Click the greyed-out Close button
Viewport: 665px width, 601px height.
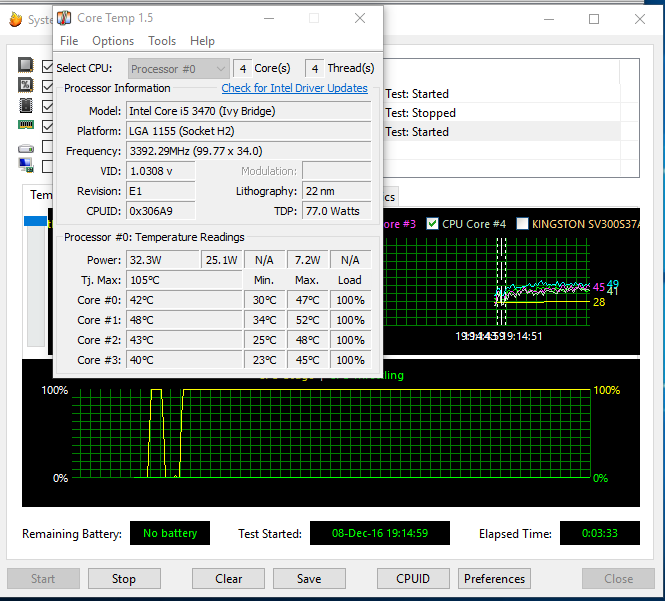618,579
